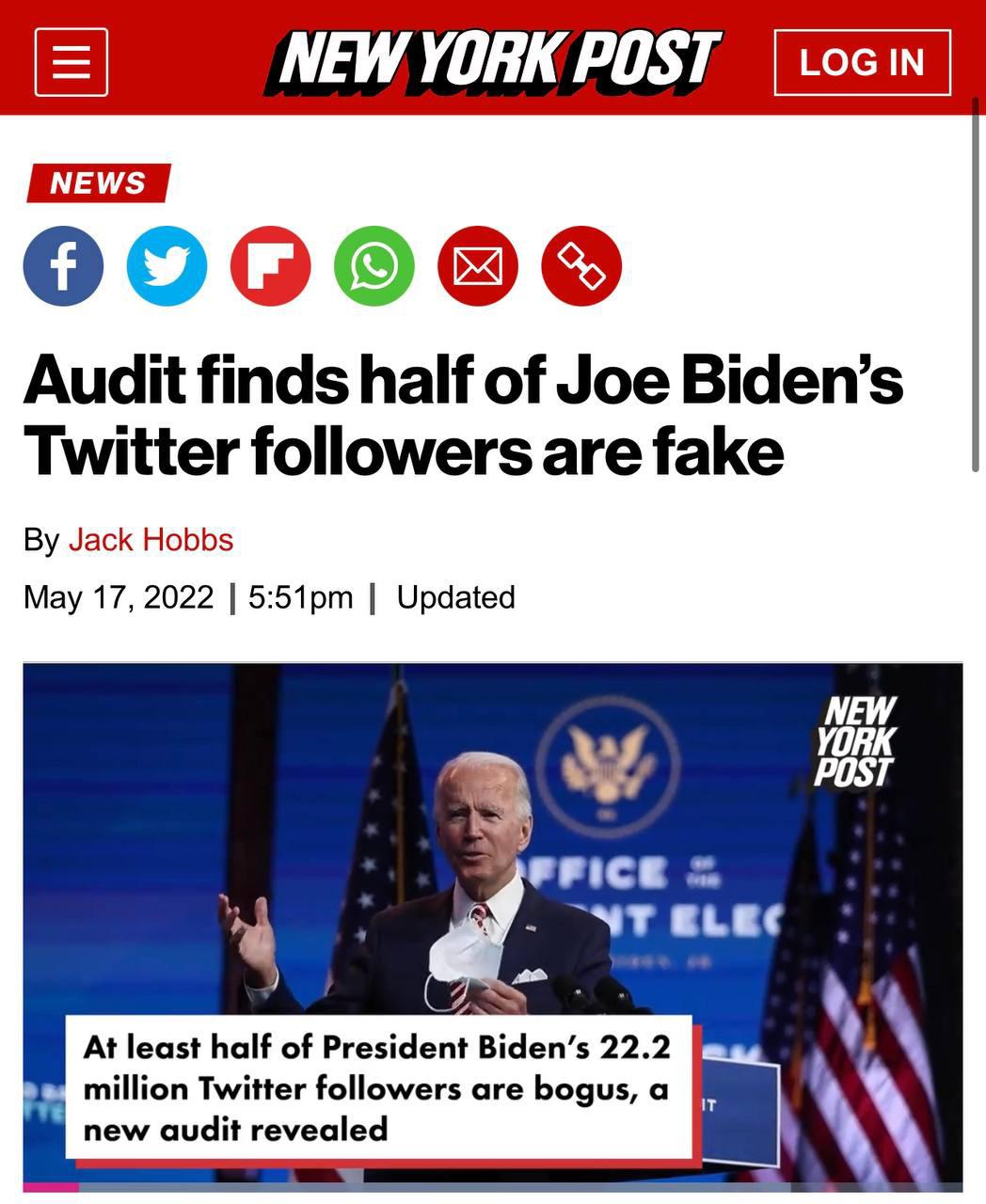Click the video progress bar
986x1204 pixels.
(493, 1187)
